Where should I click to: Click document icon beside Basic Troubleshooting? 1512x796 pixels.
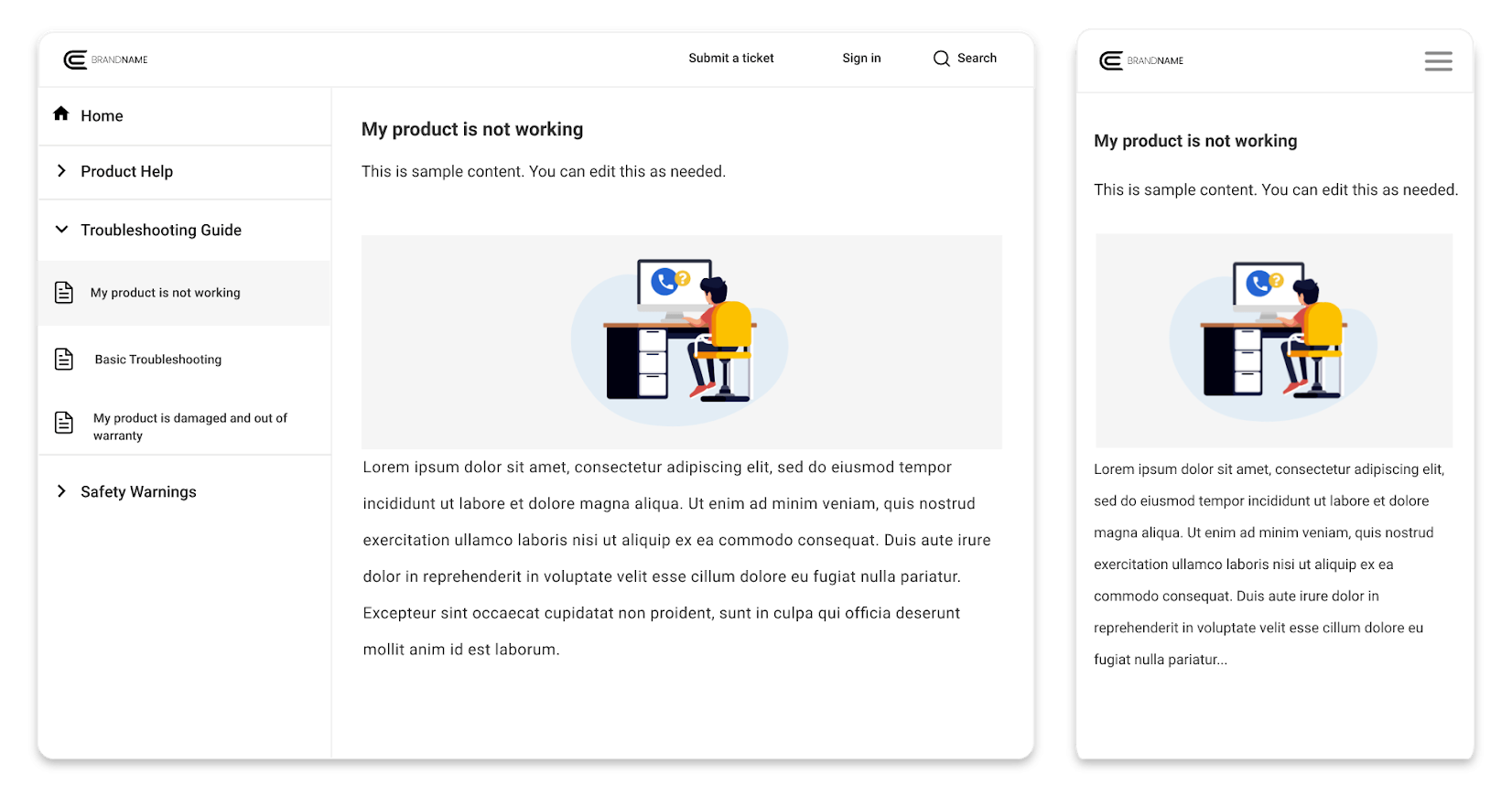coord(64,359)
